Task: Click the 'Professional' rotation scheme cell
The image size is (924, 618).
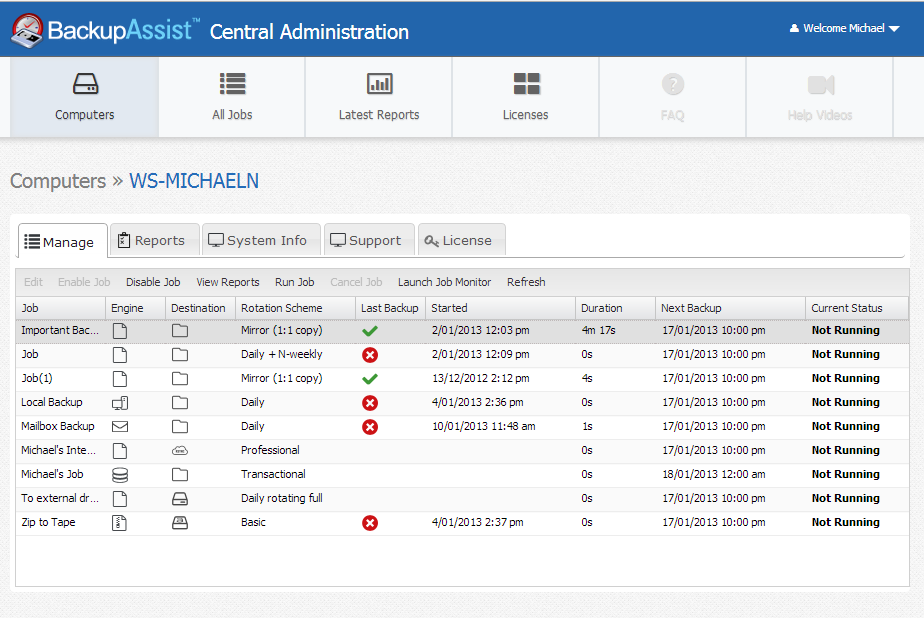Action: [x=270, y=451]
